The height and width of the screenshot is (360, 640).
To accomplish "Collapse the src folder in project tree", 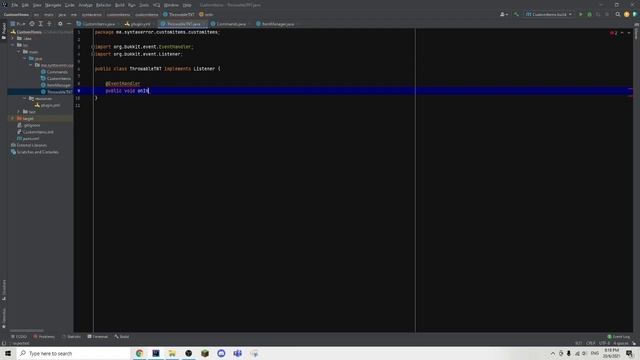I will 13,45.
